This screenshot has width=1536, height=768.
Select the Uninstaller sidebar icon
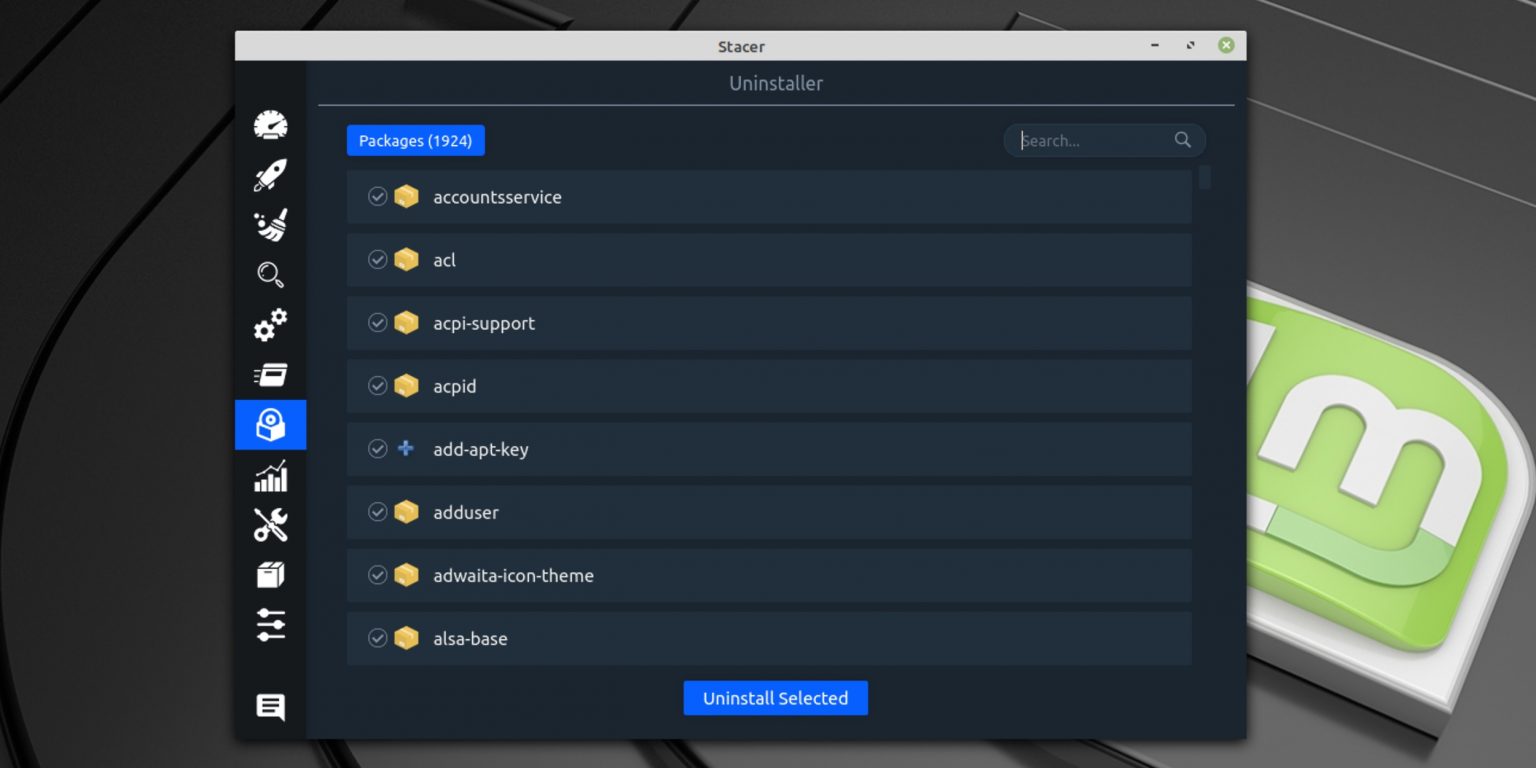270,425
